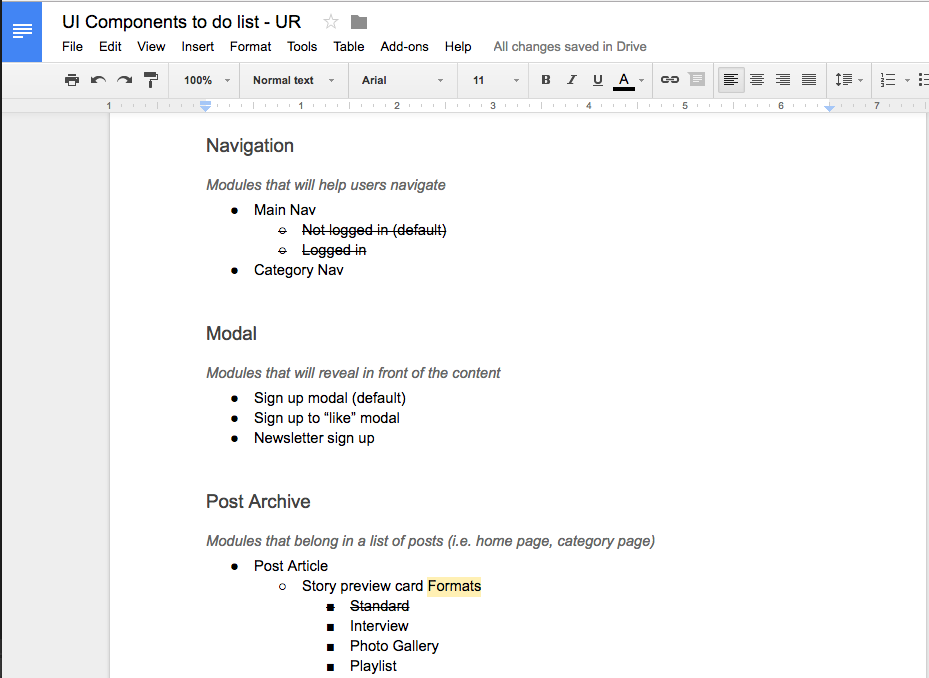Toggle Bold formatting button
The height and width of the screenshot is (678, 929).
tap(546, 79)
